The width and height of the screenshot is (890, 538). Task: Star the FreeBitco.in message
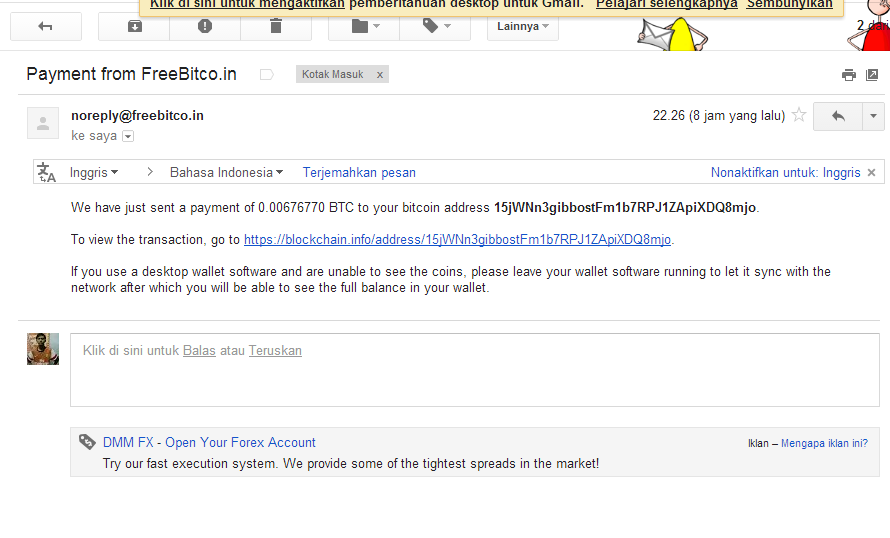point(799,115)
